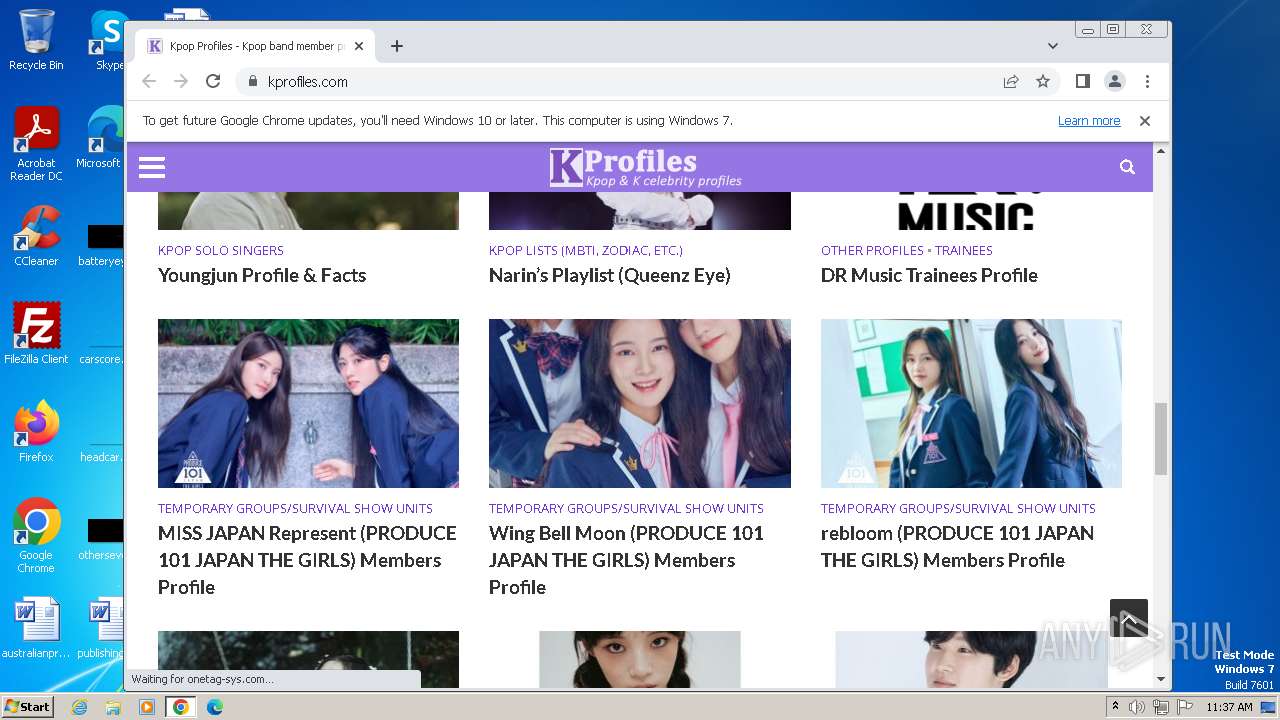Image resolution: width=1280 pixels, height=720 pixels.
Task: Click Learn more link in update bar
Action: point(1089,121)
